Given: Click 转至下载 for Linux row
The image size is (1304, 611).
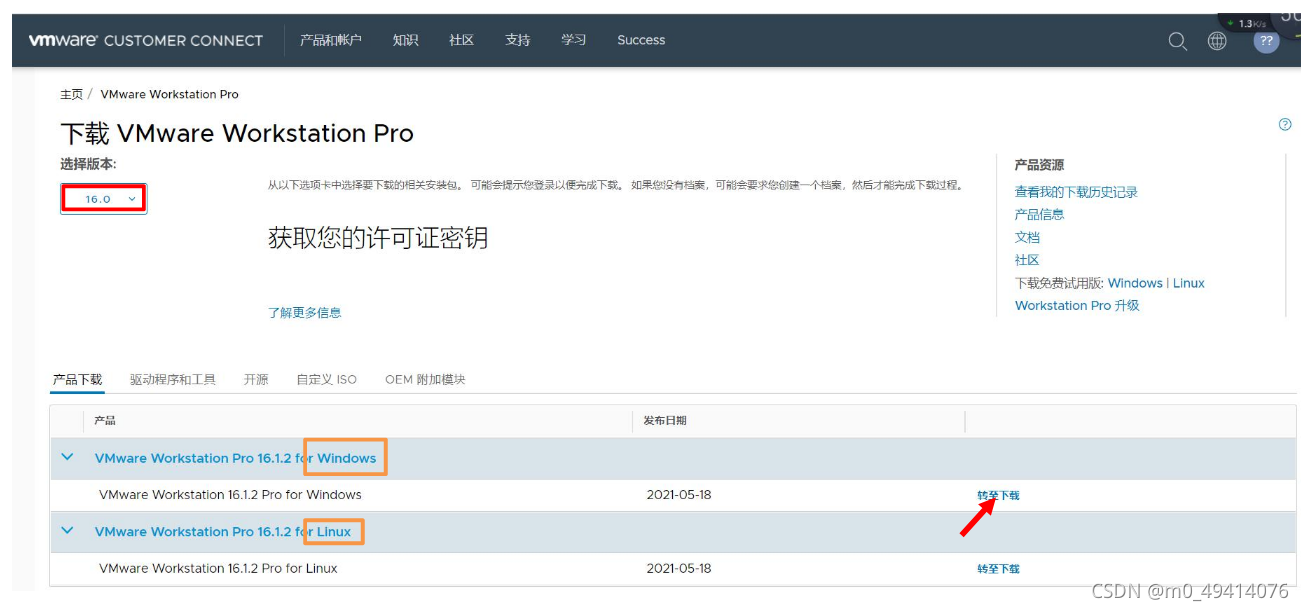Looking at the screenshot, I should 998,569.
